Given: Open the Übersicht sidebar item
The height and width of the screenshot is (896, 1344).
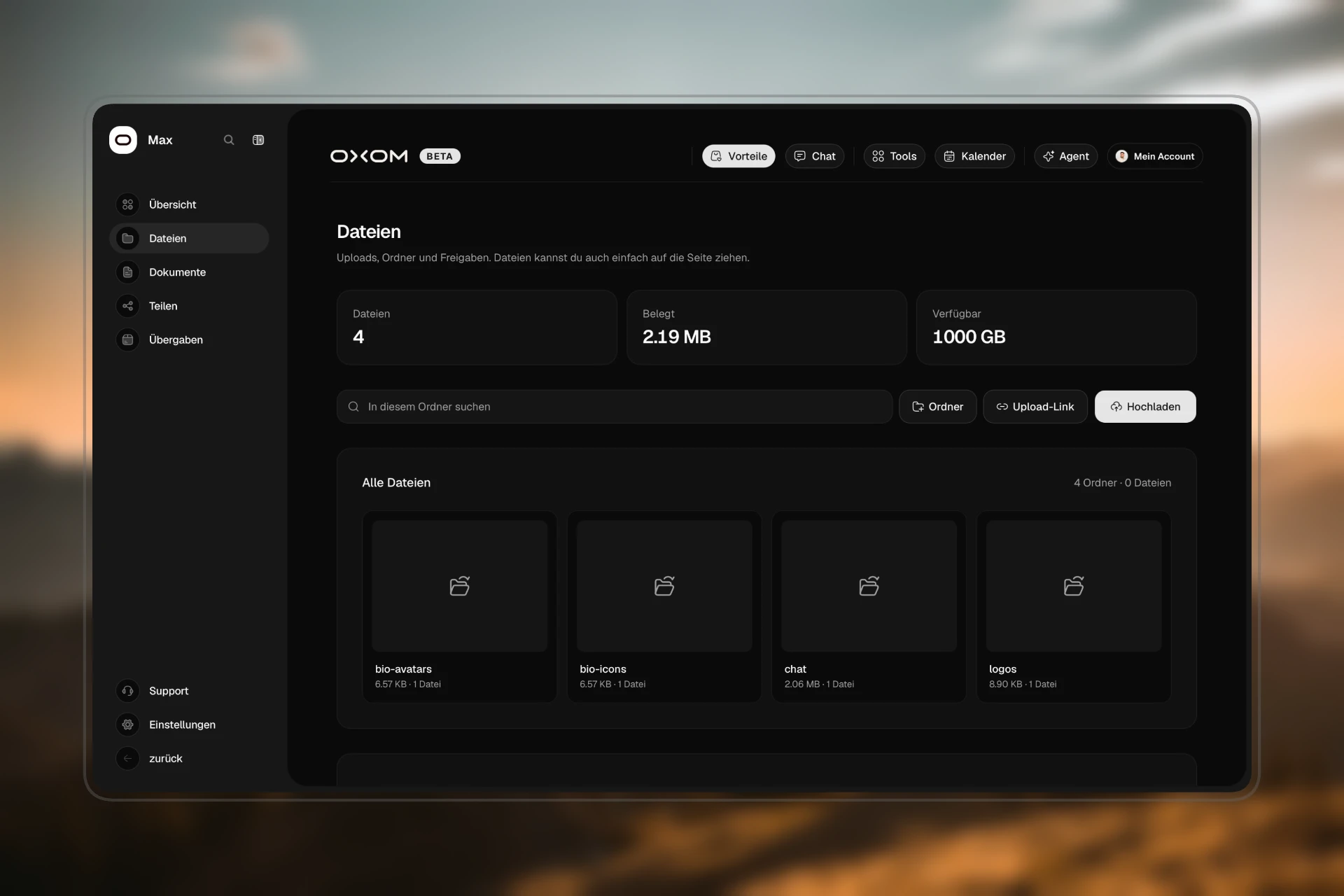Looking at the screenshot, I should (x=189, y=204).
